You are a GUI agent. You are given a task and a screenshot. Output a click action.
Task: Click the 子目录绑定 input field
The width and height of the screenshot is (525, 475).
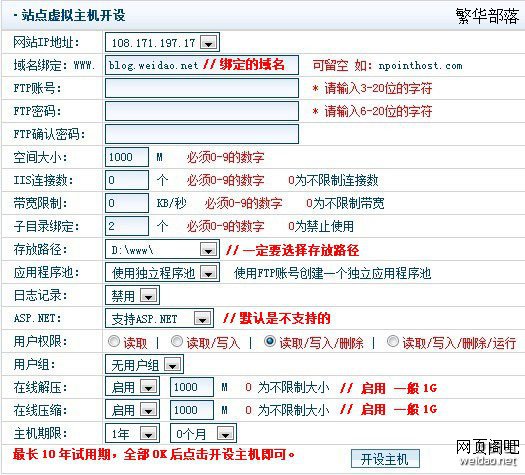pyautogui.click(x=127, y=226)
